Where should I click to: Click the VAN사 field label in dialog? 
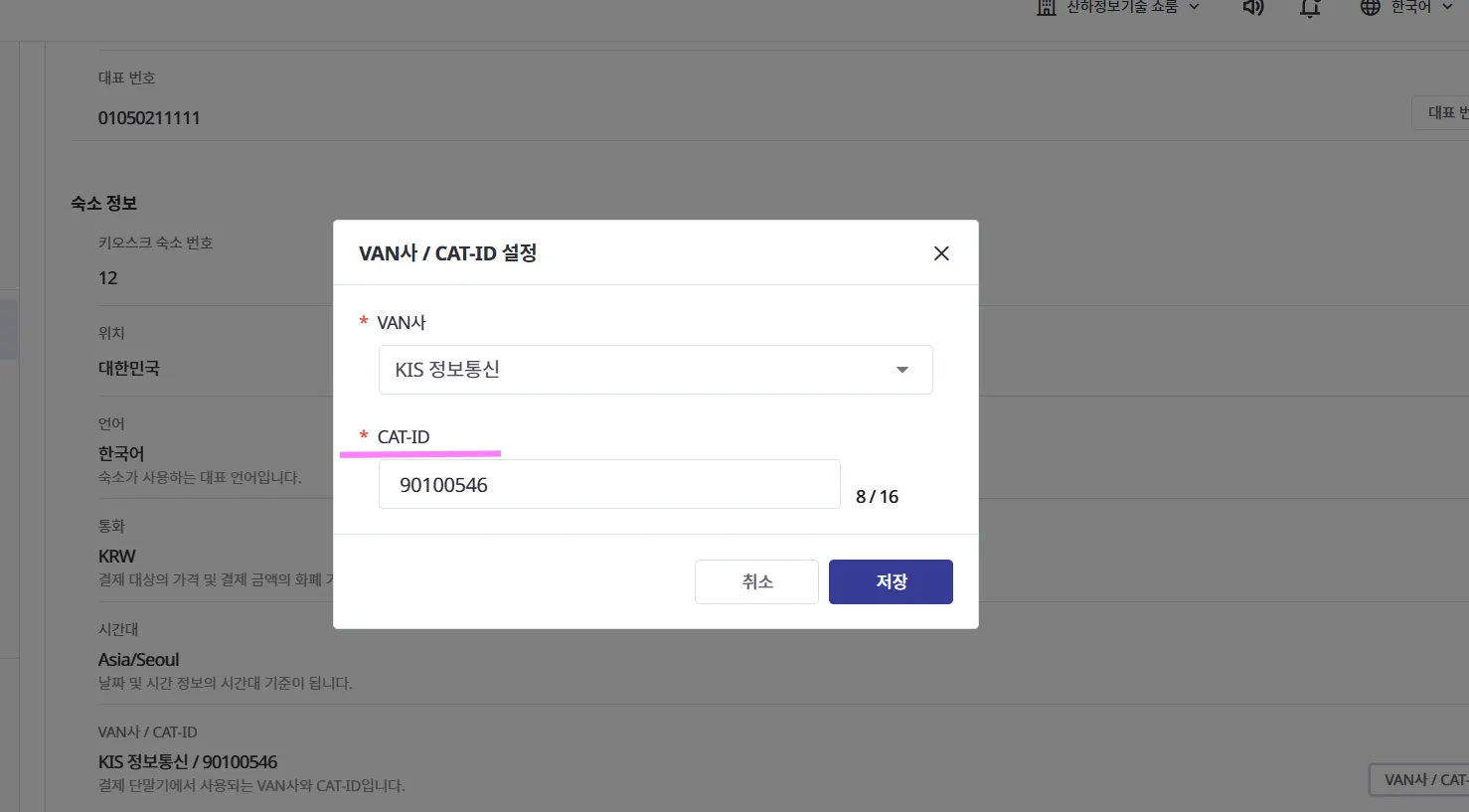[x=402, y=323]
